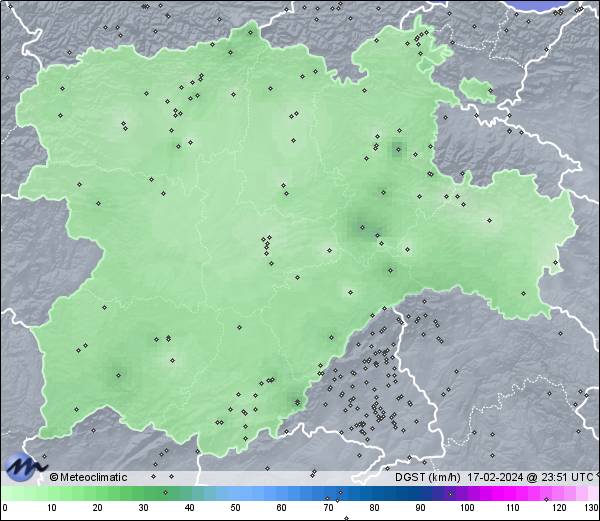Screen dimensions: 600x521
Task: Click the 80 value on the scale
Action: 375,508
